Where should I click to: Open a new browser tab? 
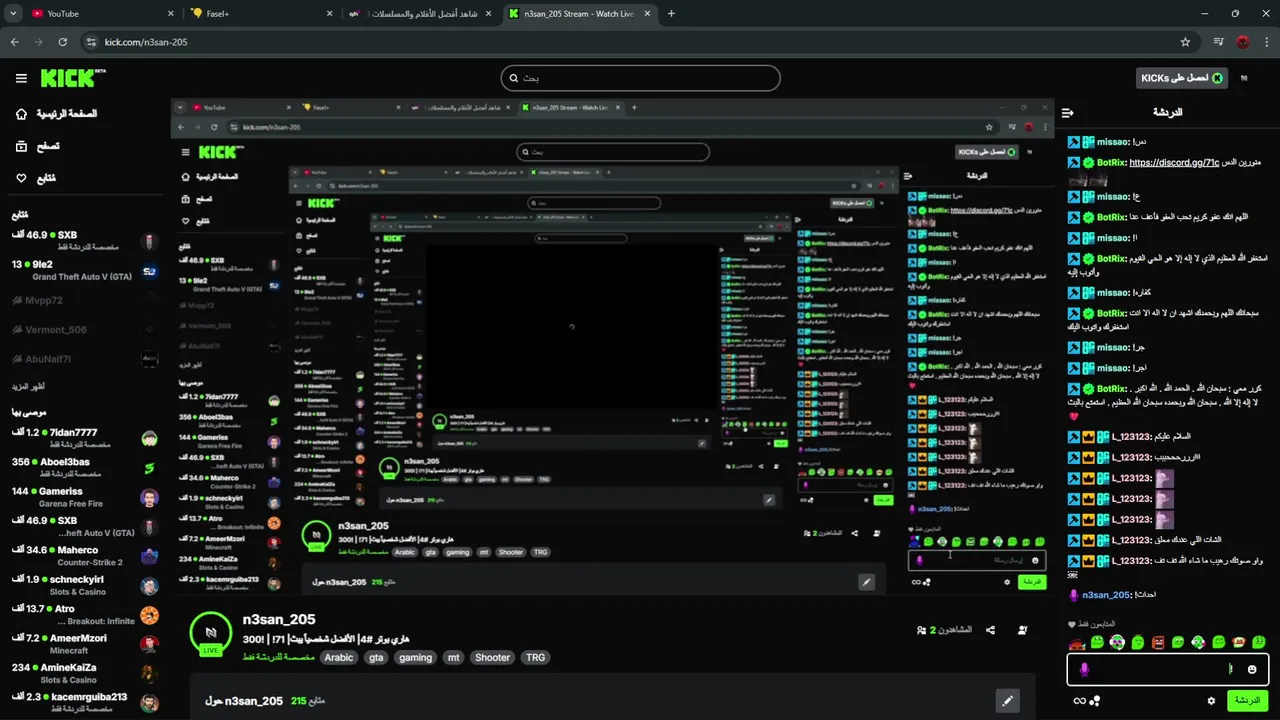(671, 14)
